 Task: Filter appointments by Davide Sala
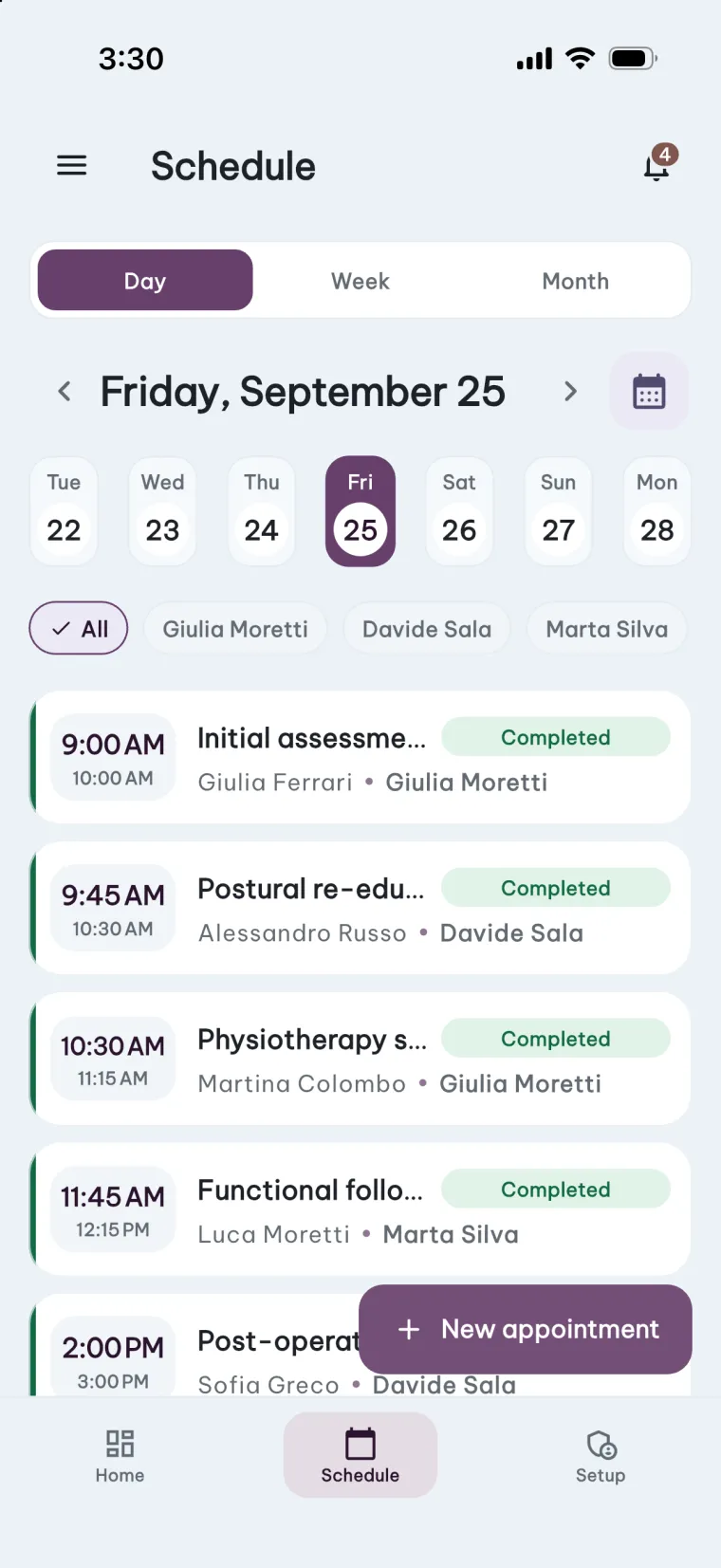(x=427, y=628)
